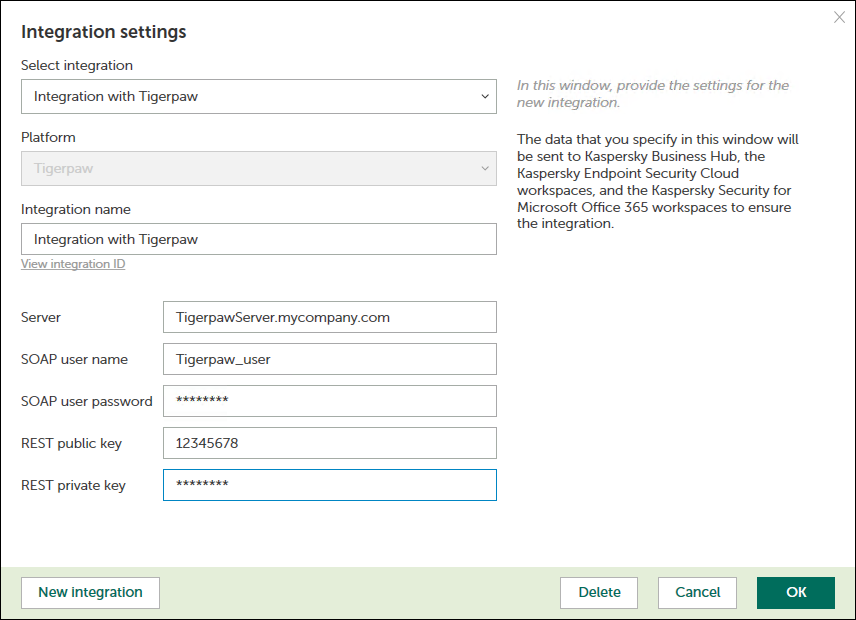856x620 pixels.
Task: Click the "Integration settings" dialog title
Action: (103, 32)
